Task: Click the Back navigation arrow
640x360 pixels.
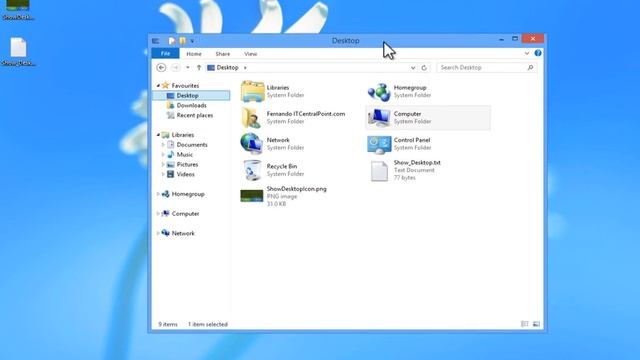Action: 161,67
